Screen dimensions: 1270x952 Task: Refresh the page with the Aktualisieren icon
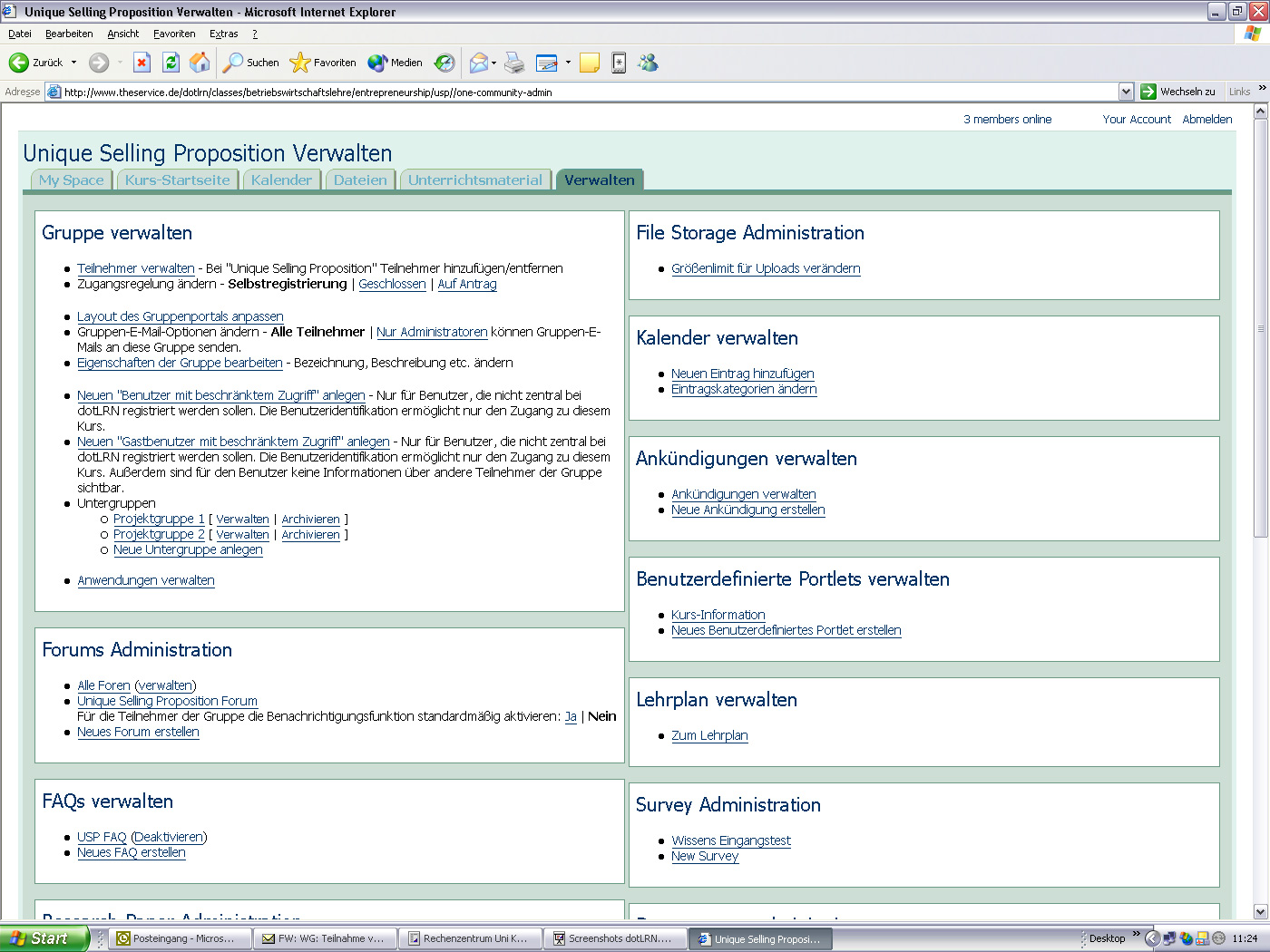pyautogui.click(x=171, y=63)
